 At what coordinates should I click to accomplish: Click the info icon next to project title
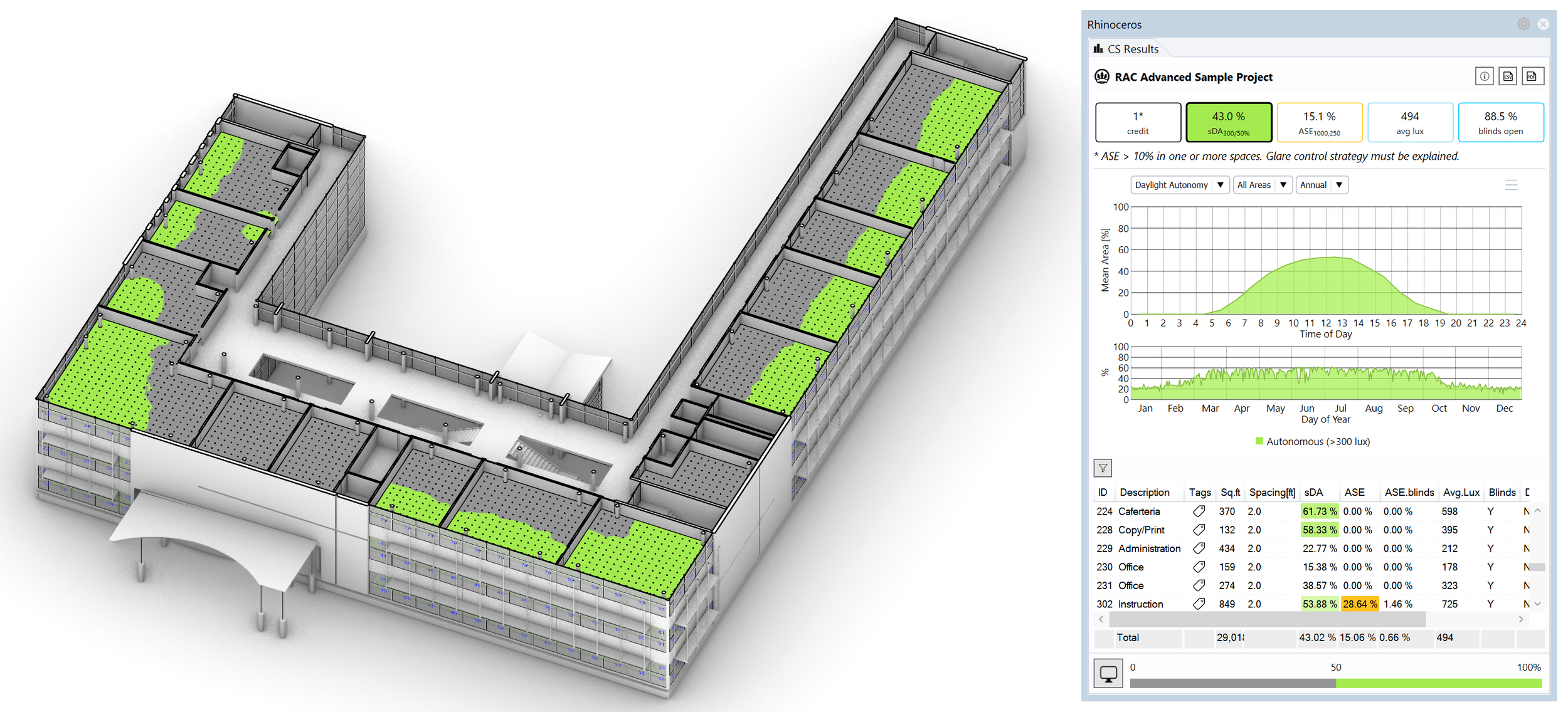pyautogui.click(x=1484, y=76)
